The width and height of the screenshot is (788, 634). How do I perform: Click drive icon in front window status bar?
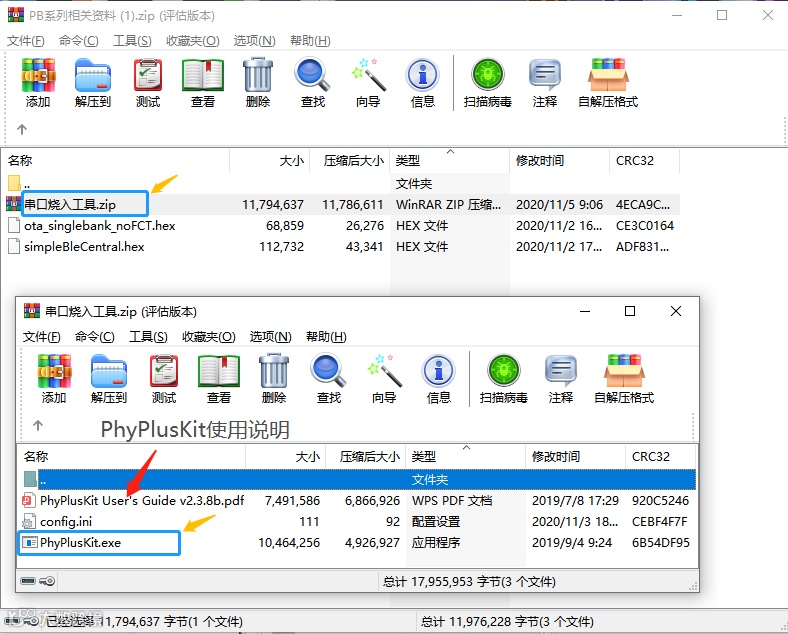[x=28, y=581]
